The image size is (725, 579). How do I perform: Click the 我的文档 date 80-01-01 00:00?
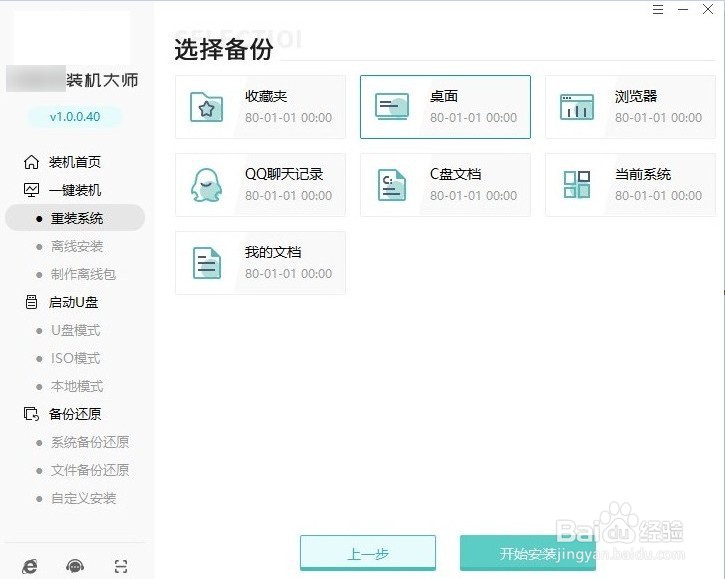pos(289,274)
